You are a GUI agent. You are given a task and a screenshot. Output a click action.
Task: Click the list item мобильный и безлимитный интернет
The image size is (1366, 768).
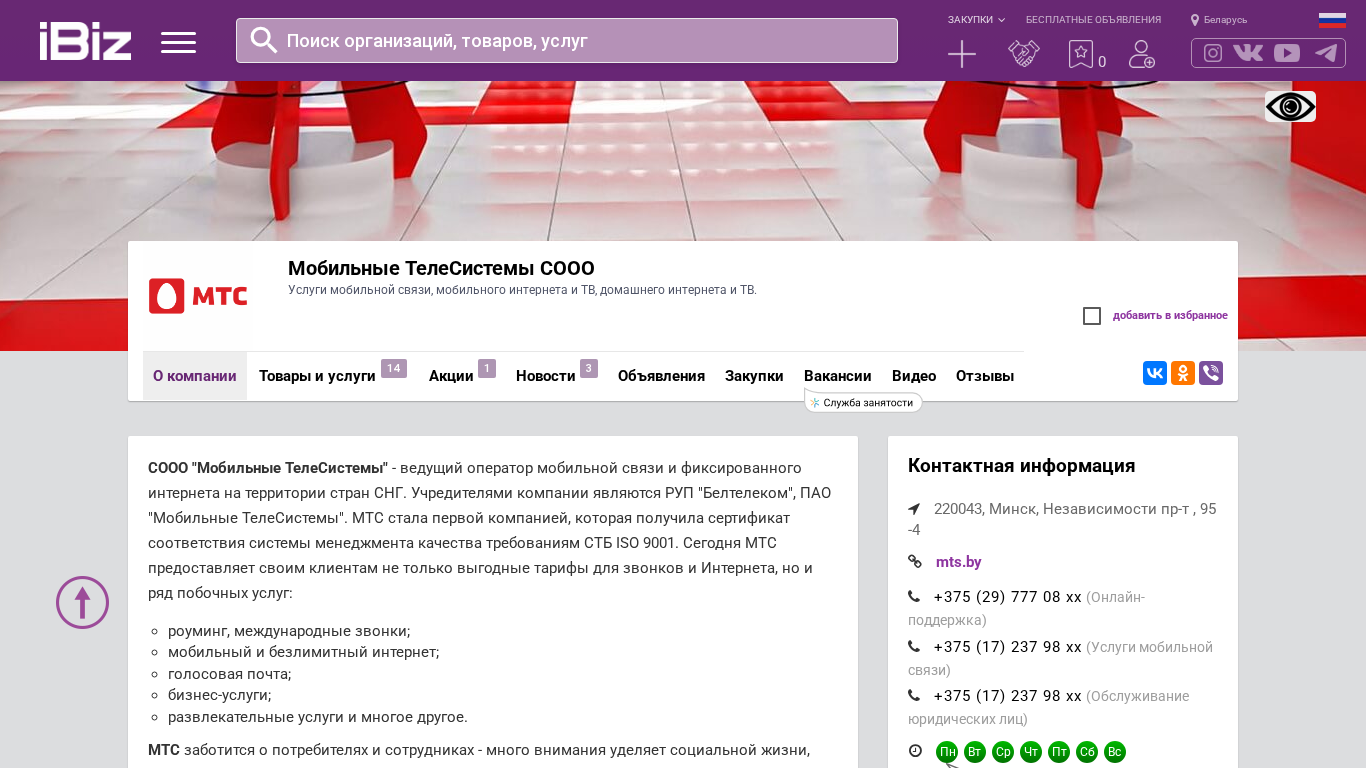point(304,652)
